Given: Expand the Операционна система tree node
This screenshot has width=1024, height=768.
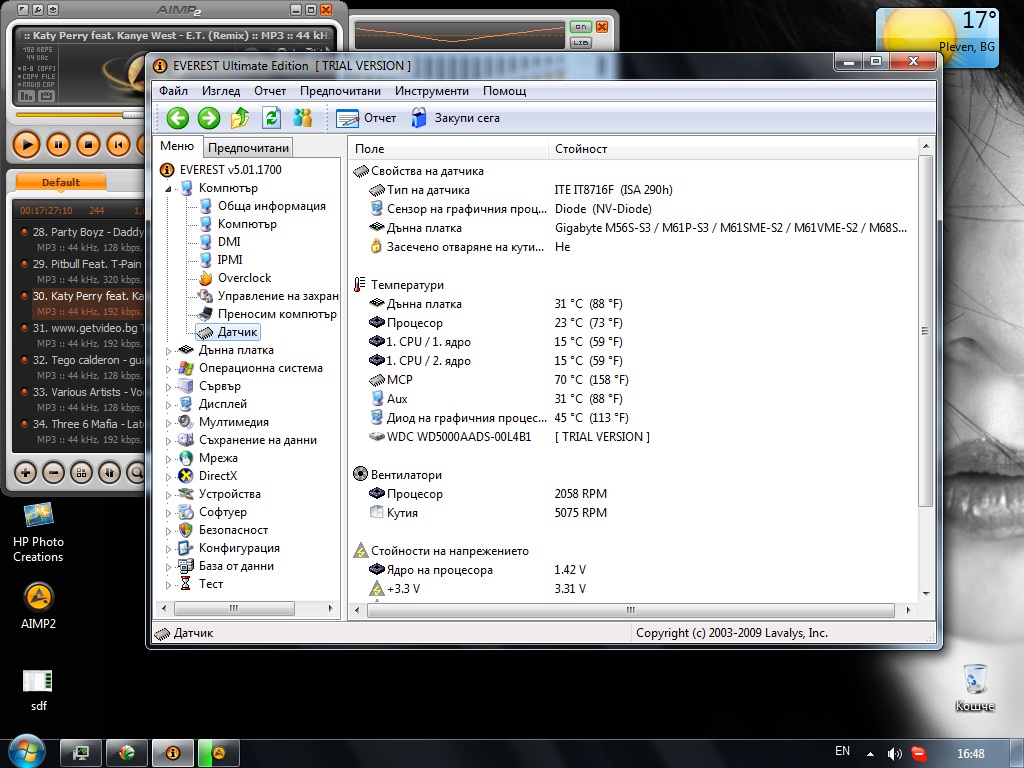Looking at the screenshot, I should [168, 369].
